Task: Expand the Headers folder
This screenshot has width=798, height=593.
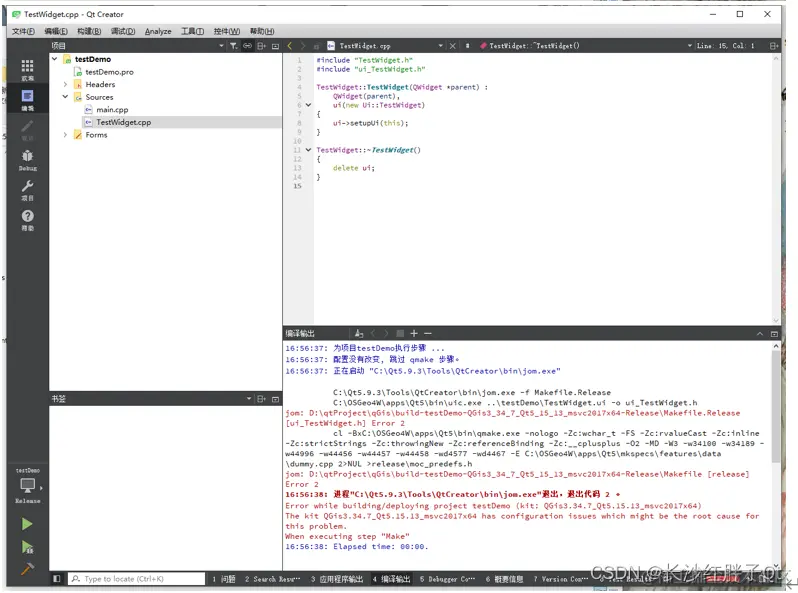Action: pos(65,84)
